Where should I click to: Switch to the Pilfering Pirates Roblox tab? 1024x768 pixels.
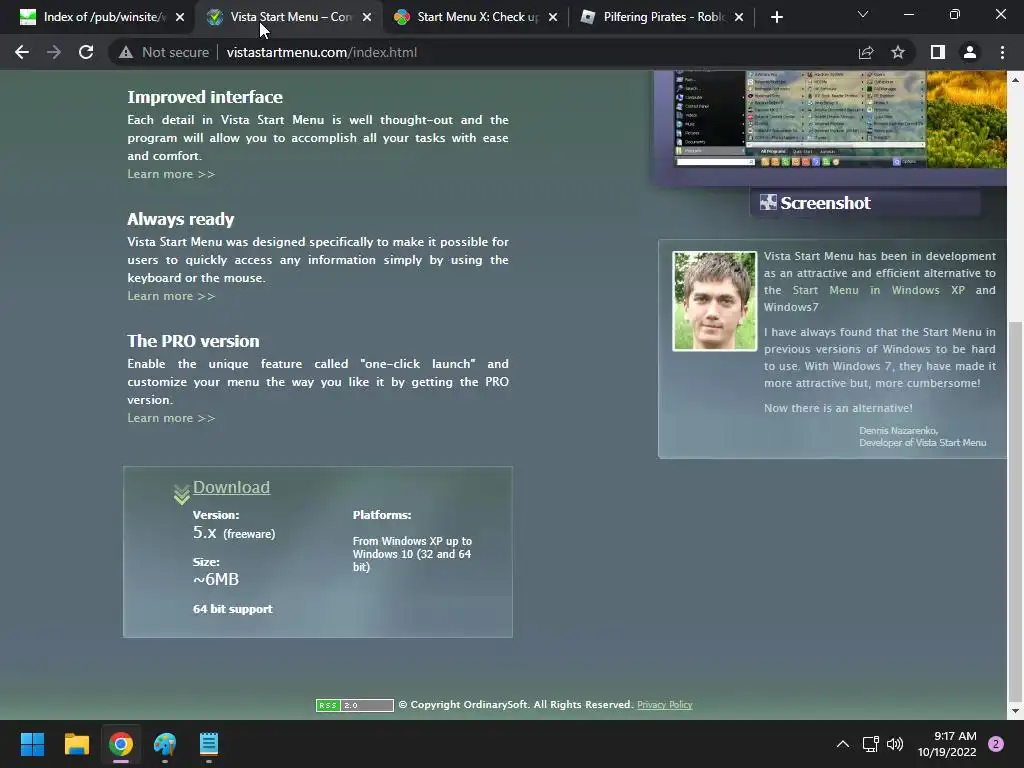(661, 17)
